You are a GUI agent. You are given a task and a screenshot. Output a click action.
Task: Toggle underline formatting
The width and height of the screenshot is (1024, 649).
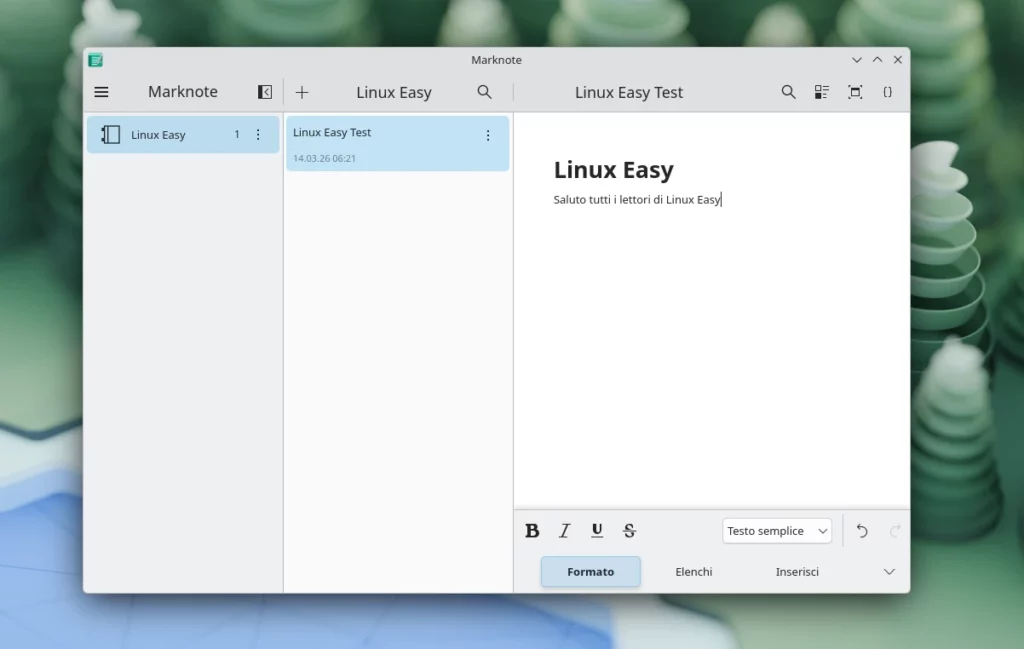click(x=597, y=531)
